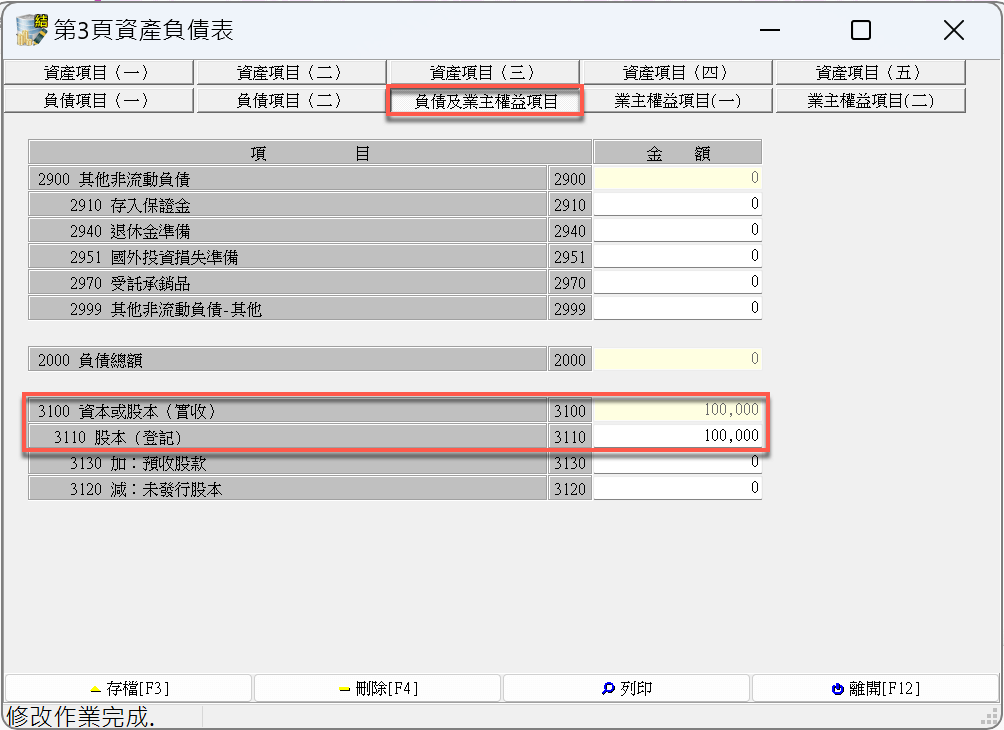Image resolution: width=1004 pixels, height=730 pixels.
Task: Go to 負債項目（一） tab
Action: pos(98,101)
